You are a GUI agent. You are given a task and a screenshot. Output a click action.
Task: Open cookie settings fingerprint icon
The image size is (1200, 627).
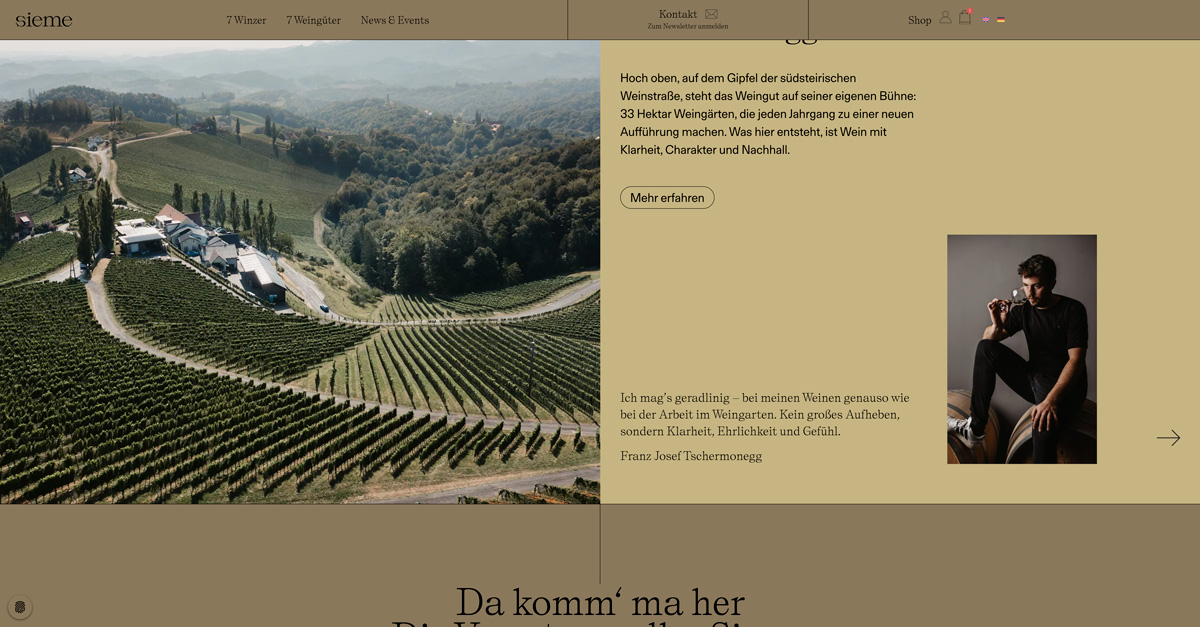[20, 607]
